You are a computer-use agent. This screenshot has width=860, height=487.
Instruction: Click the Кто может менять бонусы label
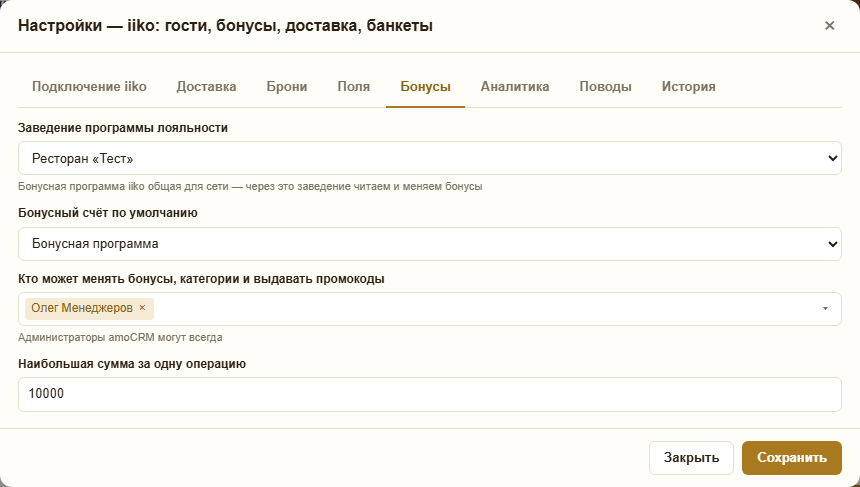(x=201, y=279)
